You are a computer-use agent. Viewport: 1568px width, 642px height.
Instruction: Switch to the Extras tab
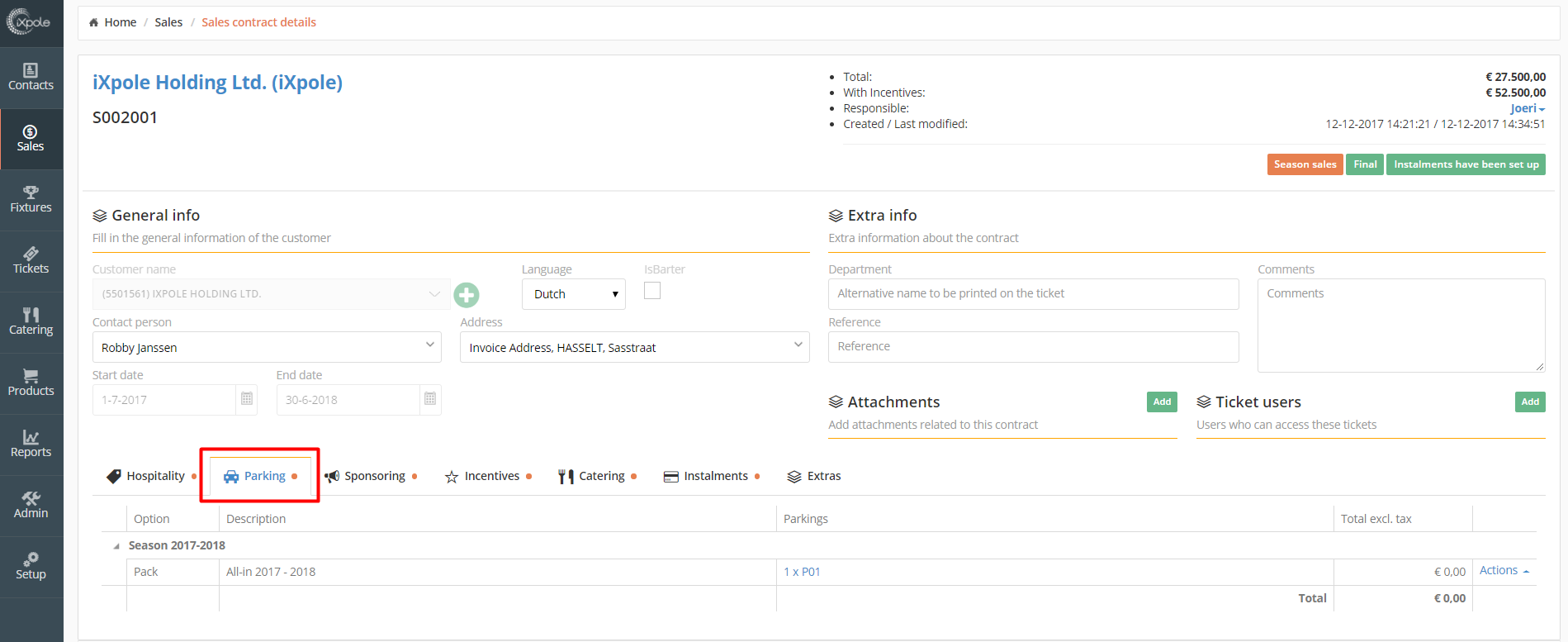814,476
